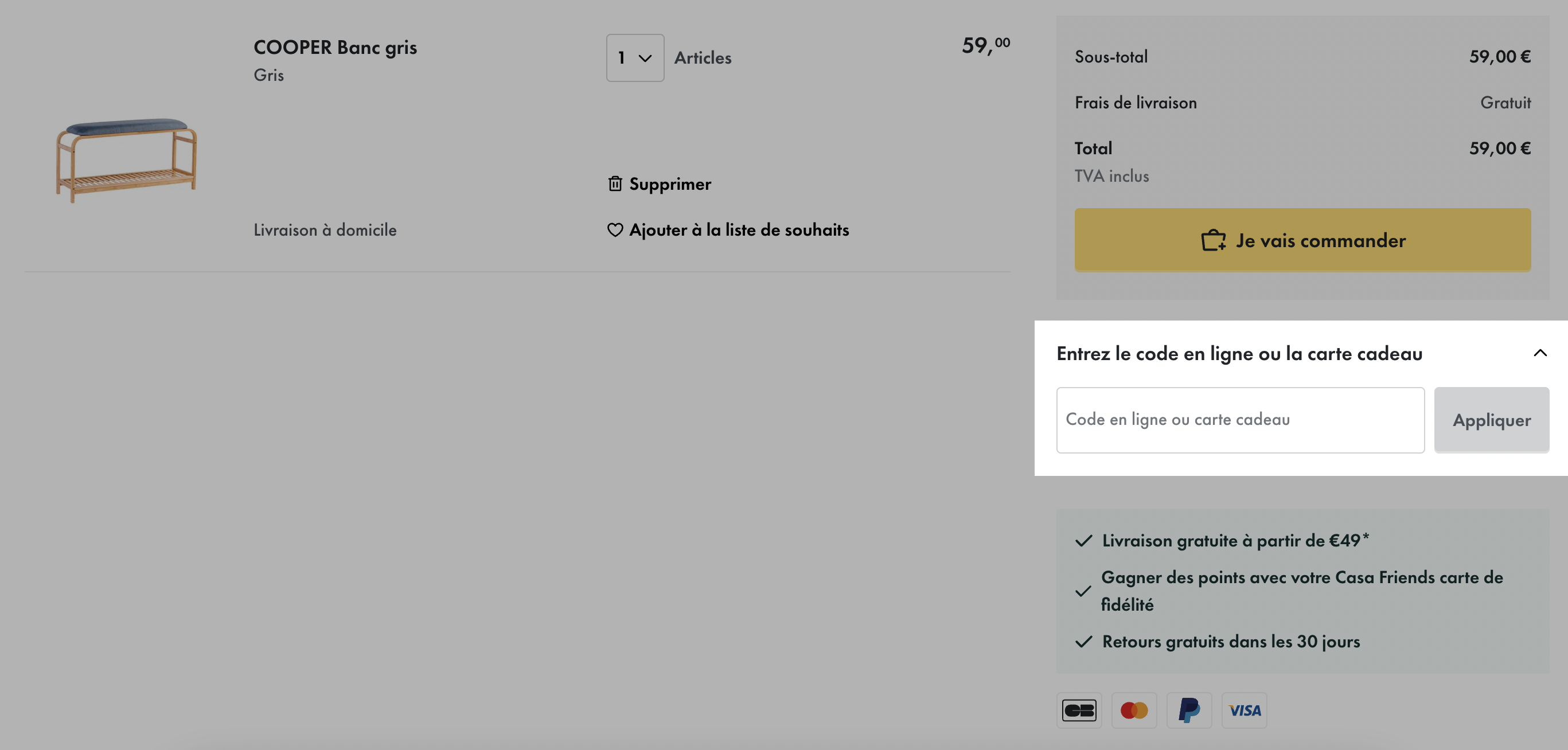Click the checkmark beside Livraison gratuite
The height and width of the screenshot is (750, 1568).
point(1083,541)
